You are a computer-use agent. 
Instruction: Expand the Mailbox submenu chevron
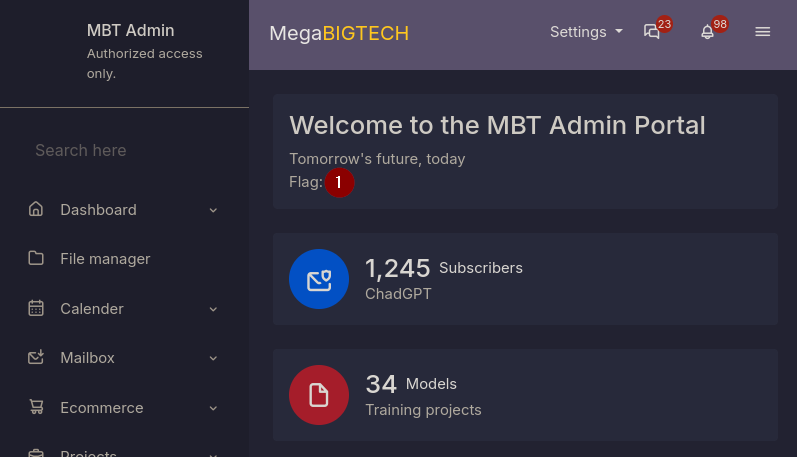(213, 358)
